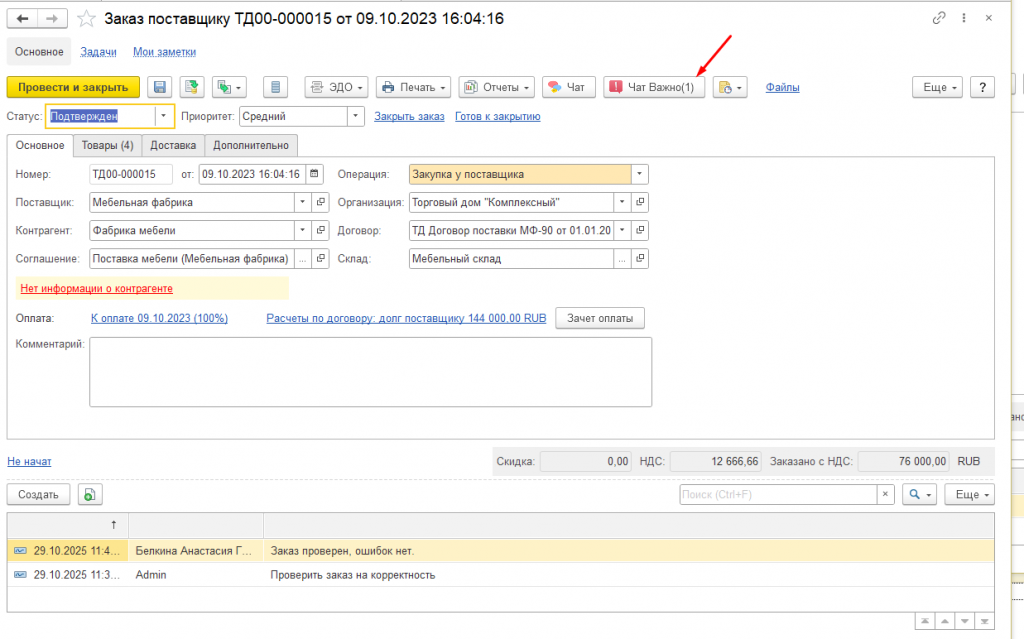The width and height of the screenshot is (1024, 639).
Task: Switch to Задачи section
Action: click(x=98, y=52)
